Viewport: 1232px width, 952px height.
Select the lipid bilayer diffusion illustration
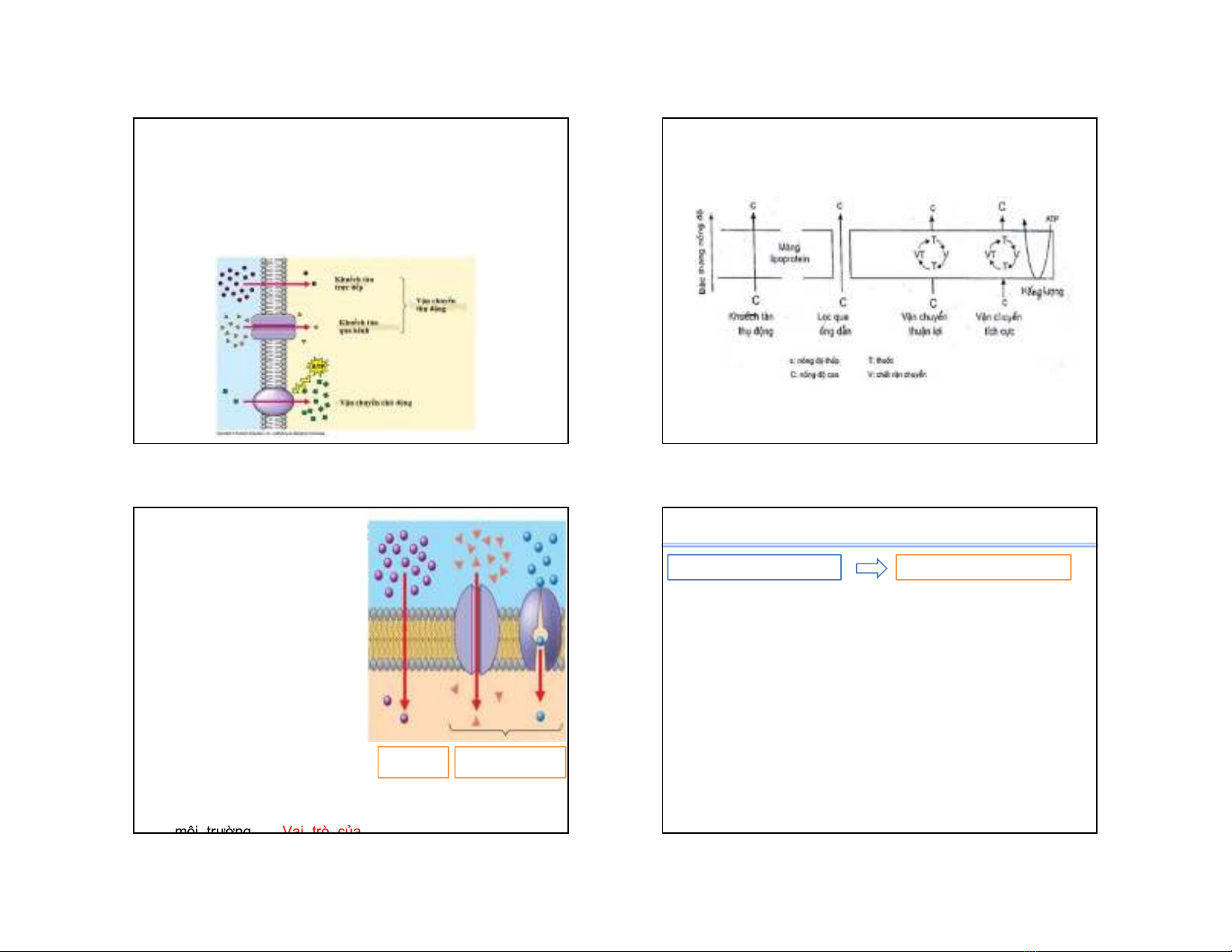[466, 631]
